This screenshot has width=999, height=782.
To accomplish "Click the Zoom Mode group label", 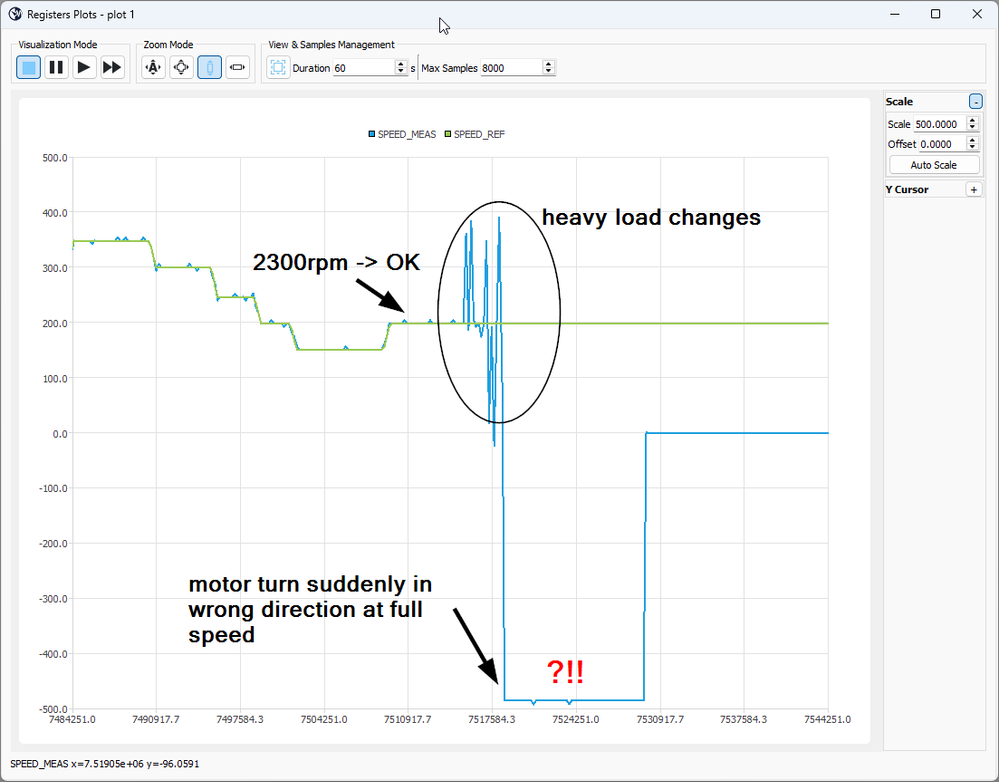I will [x=168, y=45].
